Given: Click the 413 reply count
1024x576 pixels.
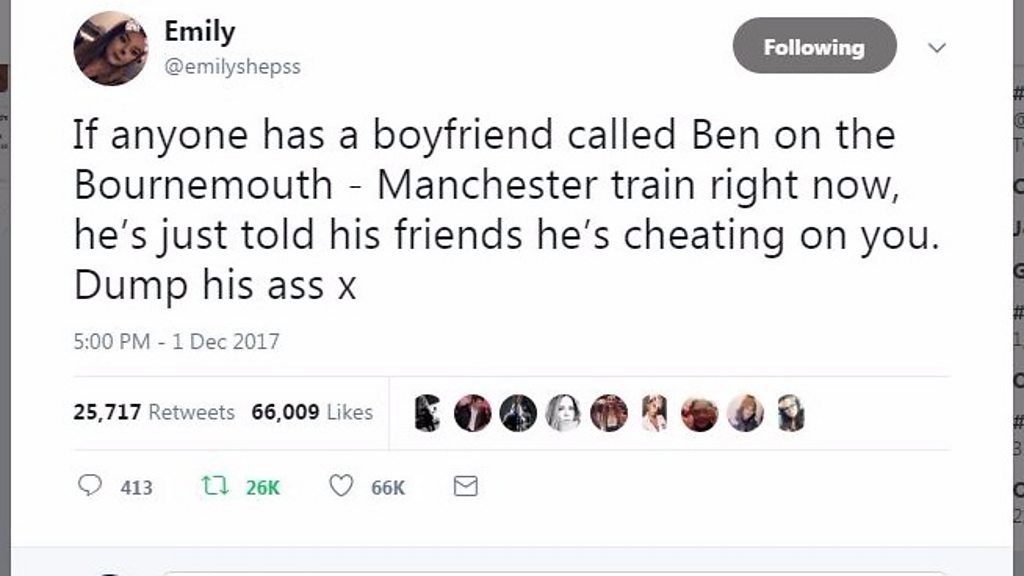Looking at the screenshot, I should coord(136,488).
